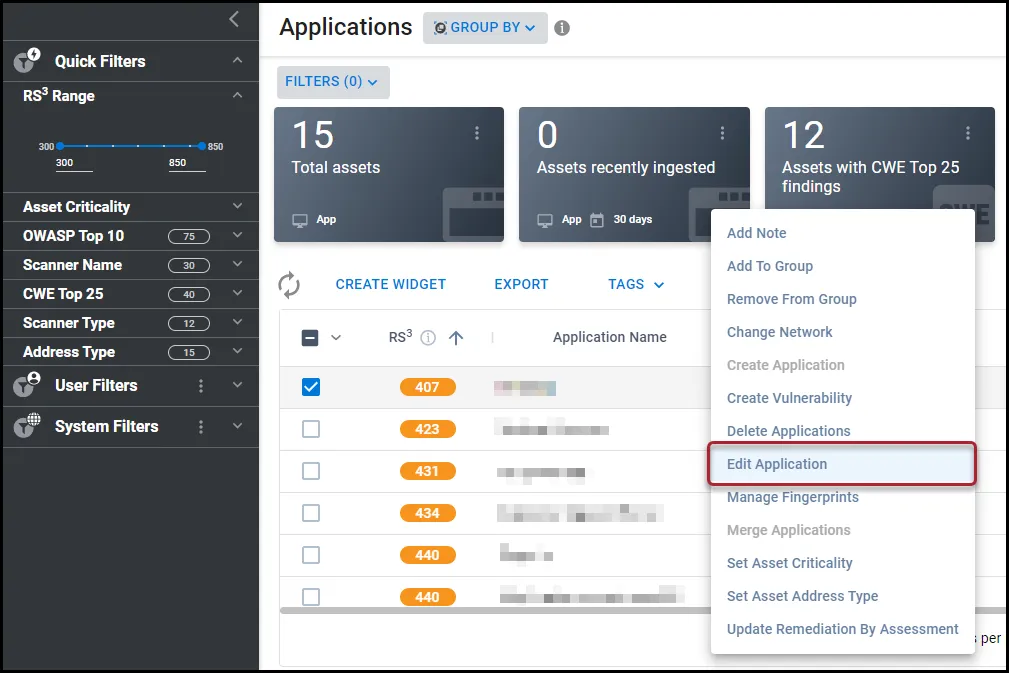Select Set Asset Address Type menu entry
This screenshot has width=1009, height=673.
click(842, 596)
